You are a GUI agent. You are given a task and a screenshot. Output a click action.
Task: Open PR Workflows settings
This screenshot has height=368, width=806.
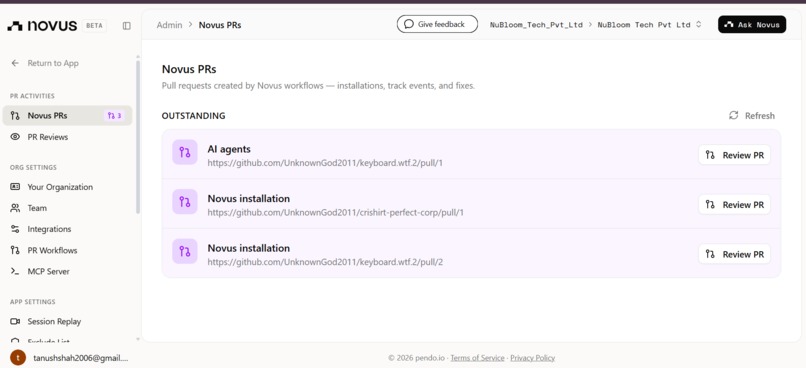(67, 250)
